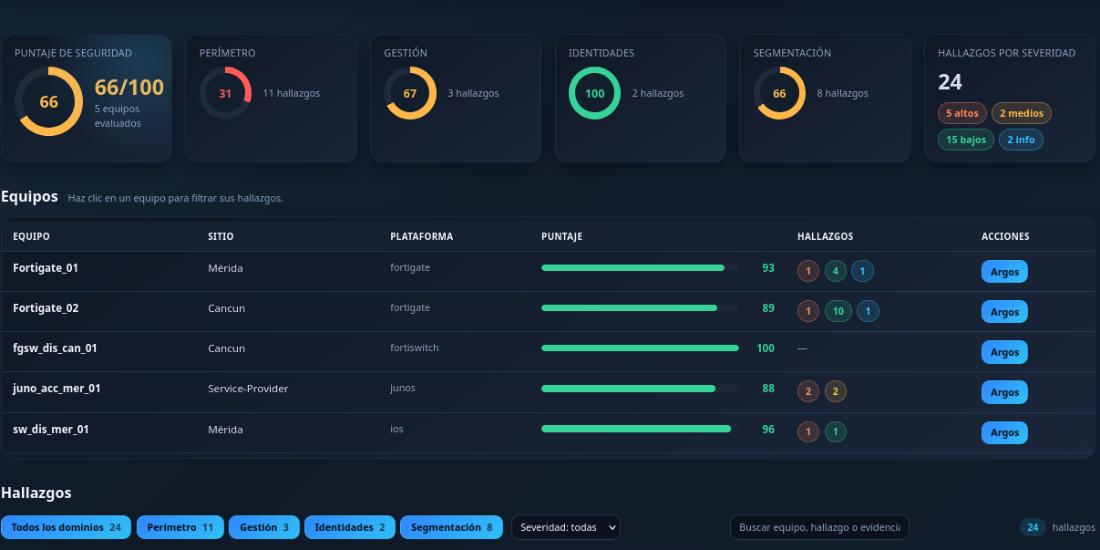Click the red badge 1 for Fortigate_01
Screen dimensions: 1100x550
point(808,271)
